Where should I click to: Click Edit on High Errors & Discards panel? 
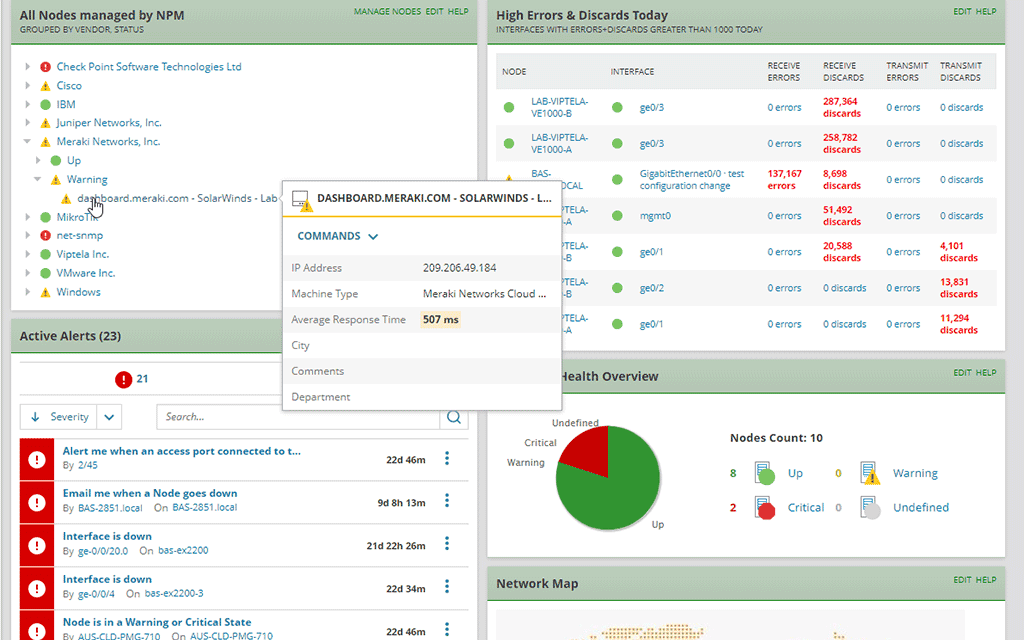[x=961, y=11]
